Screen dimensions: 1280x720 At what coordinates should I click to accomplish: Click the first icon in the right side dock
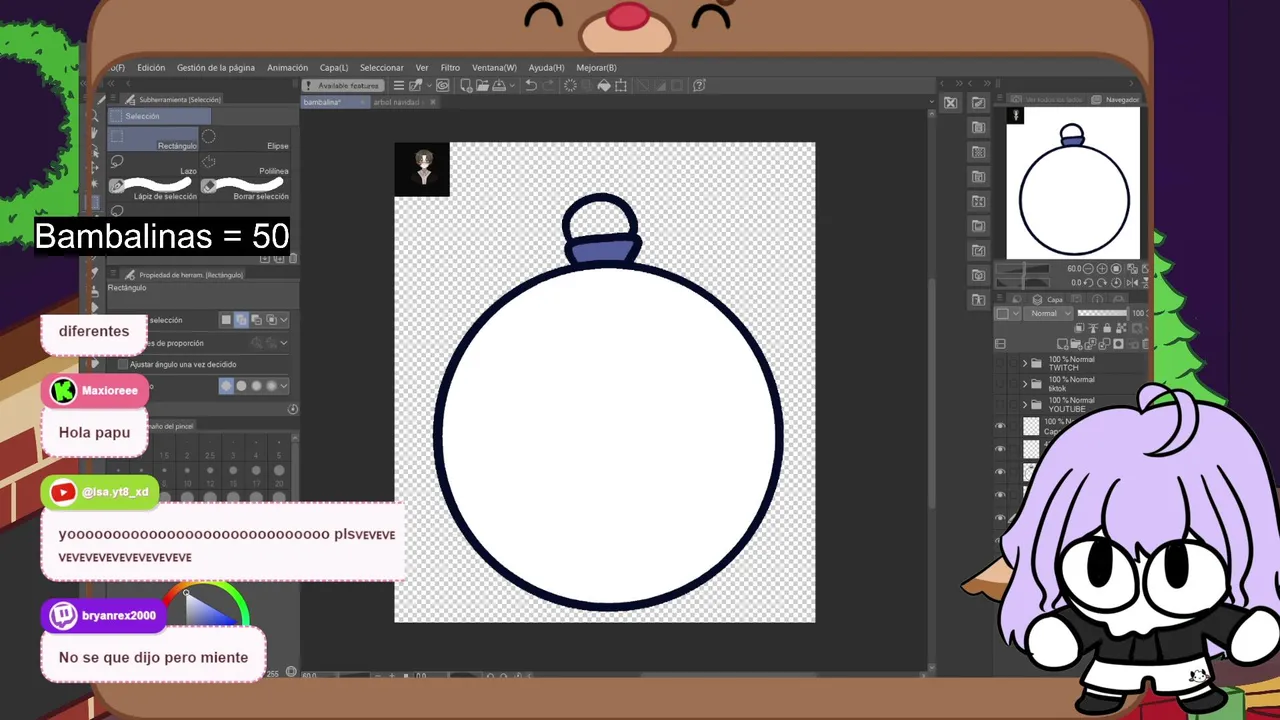pos(978,103)
